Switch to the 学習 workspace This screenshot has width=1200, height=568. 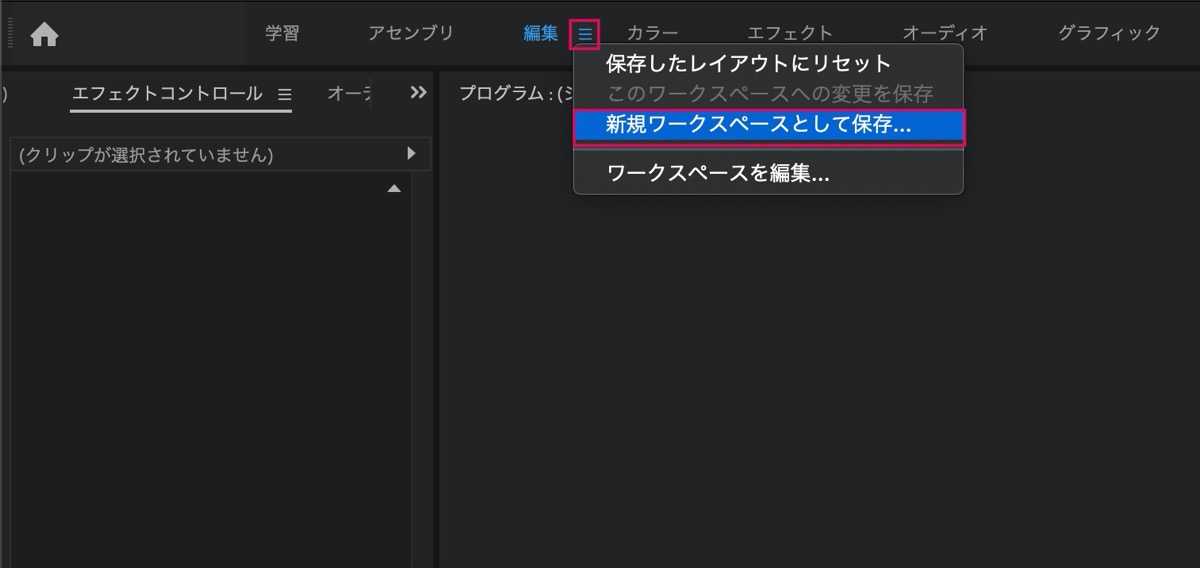pos(282,33)
